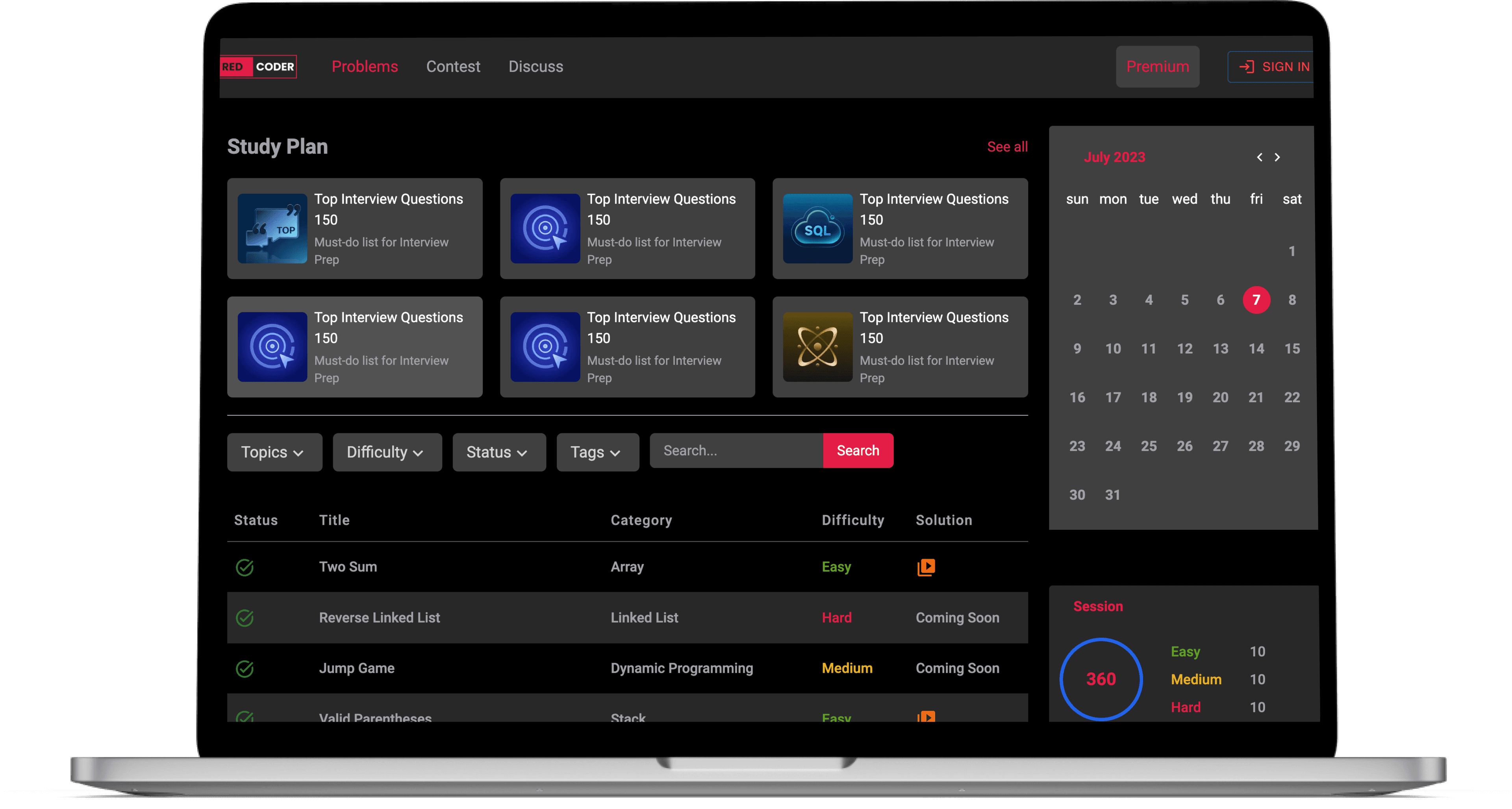Image resolution: width=1512 pixels, height=809 pixels.
Task: Go to next month in calendar
Action: click(1277, 157)
